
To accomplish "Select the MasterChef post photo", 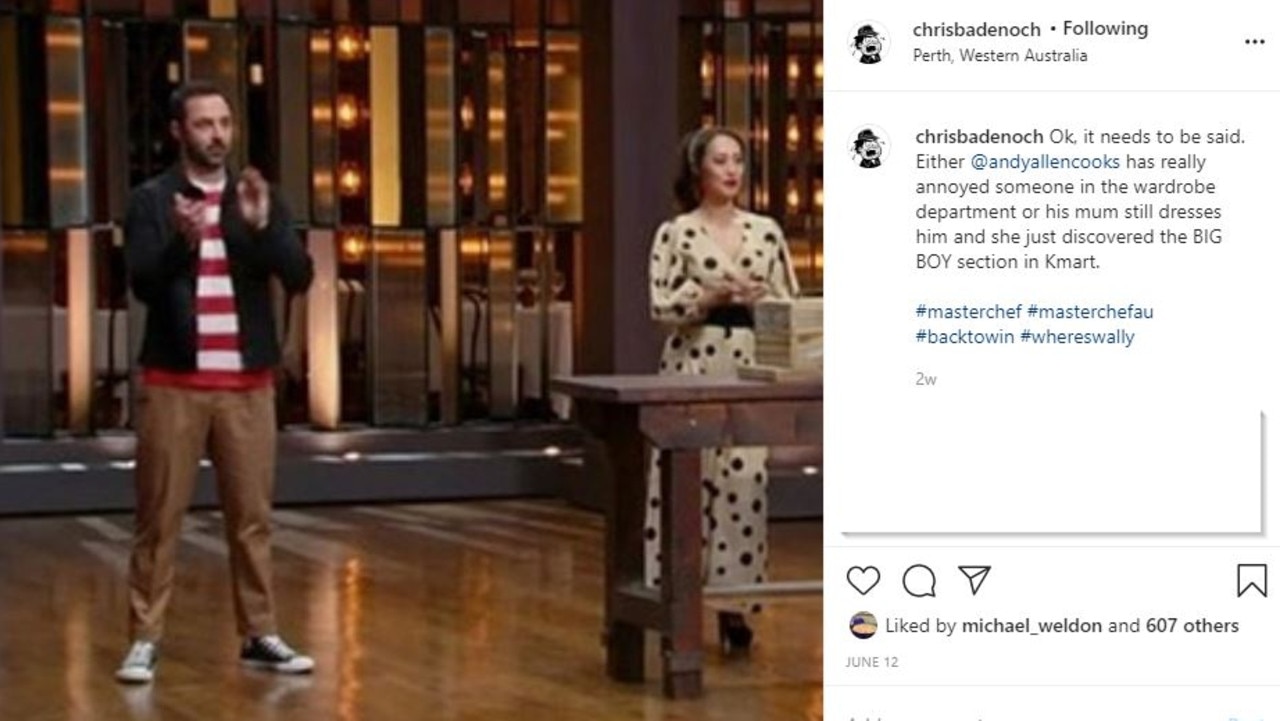I will 411,360.
